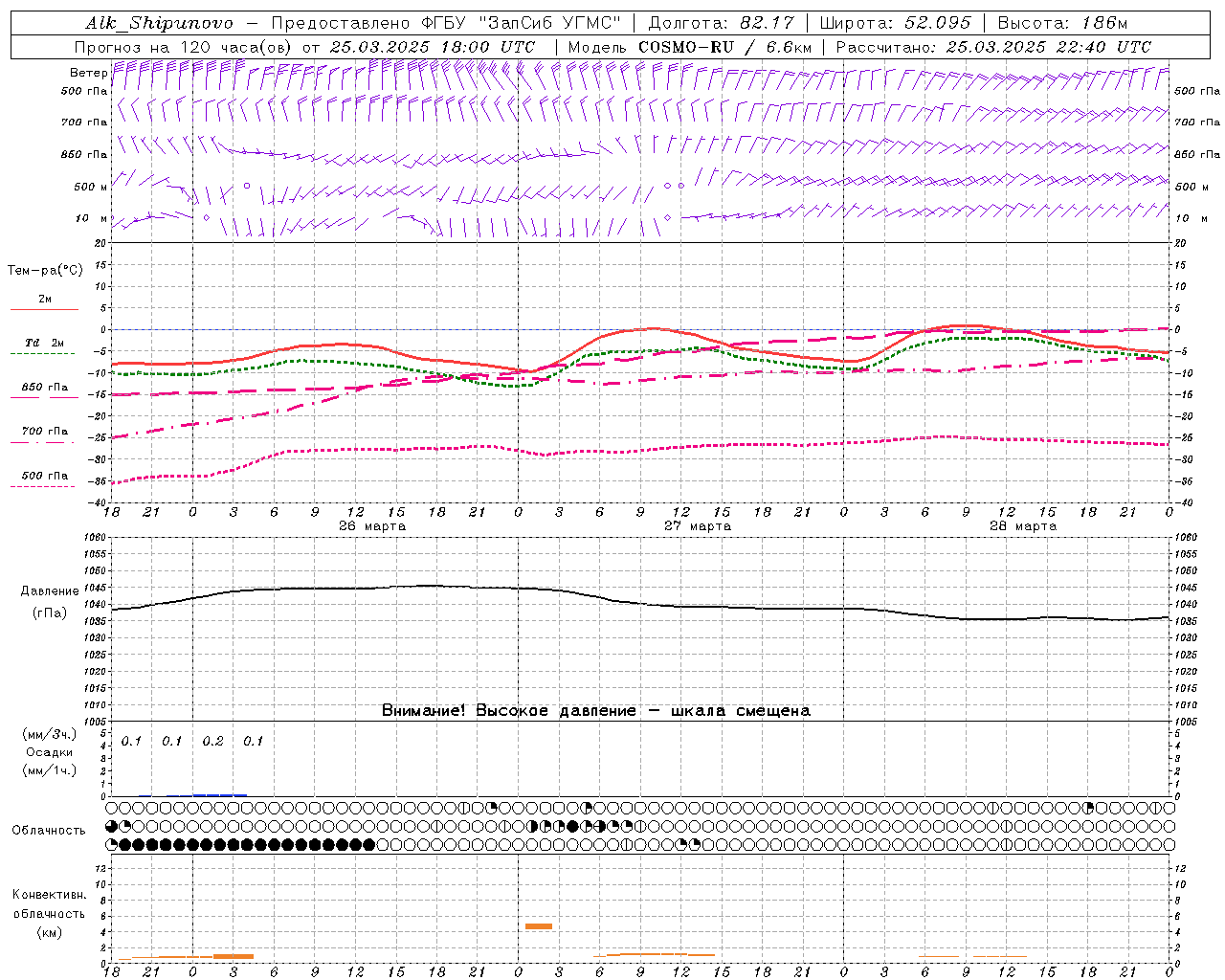Click the "Облачность" cloud cover label
Image resolution: width=1225 pixels, height=980 pixels.
pyautogui.click(x=49, y=831)
